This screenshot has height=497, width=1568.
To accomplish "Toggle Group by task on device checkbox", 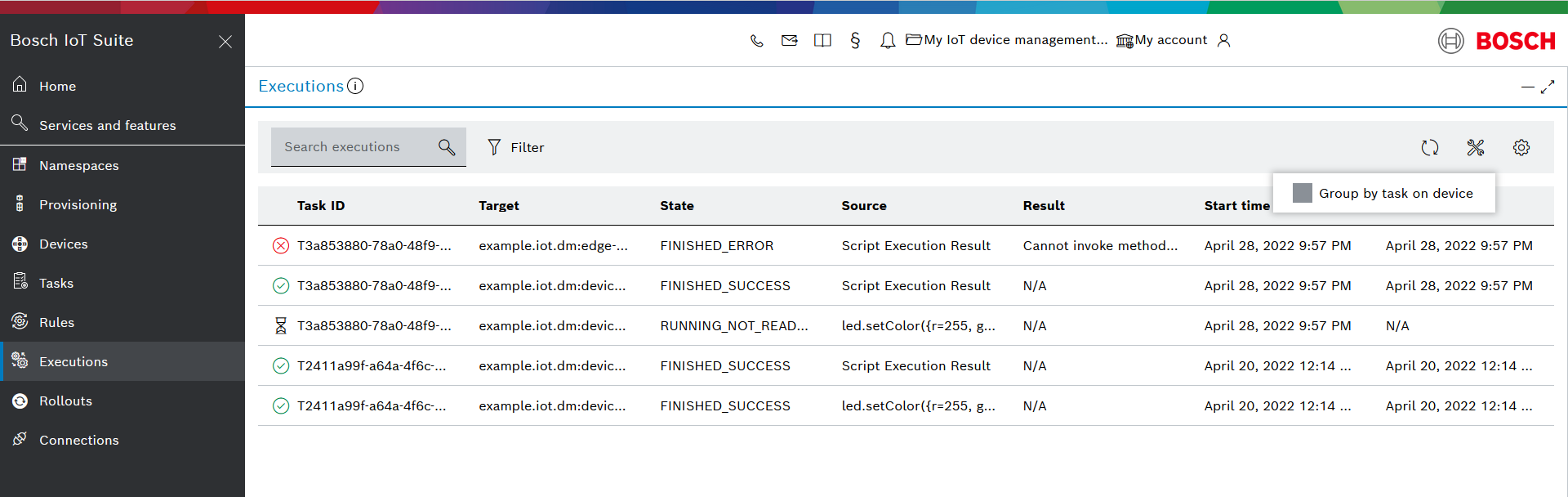I will pyautogui.click(x=1303, y=193).
